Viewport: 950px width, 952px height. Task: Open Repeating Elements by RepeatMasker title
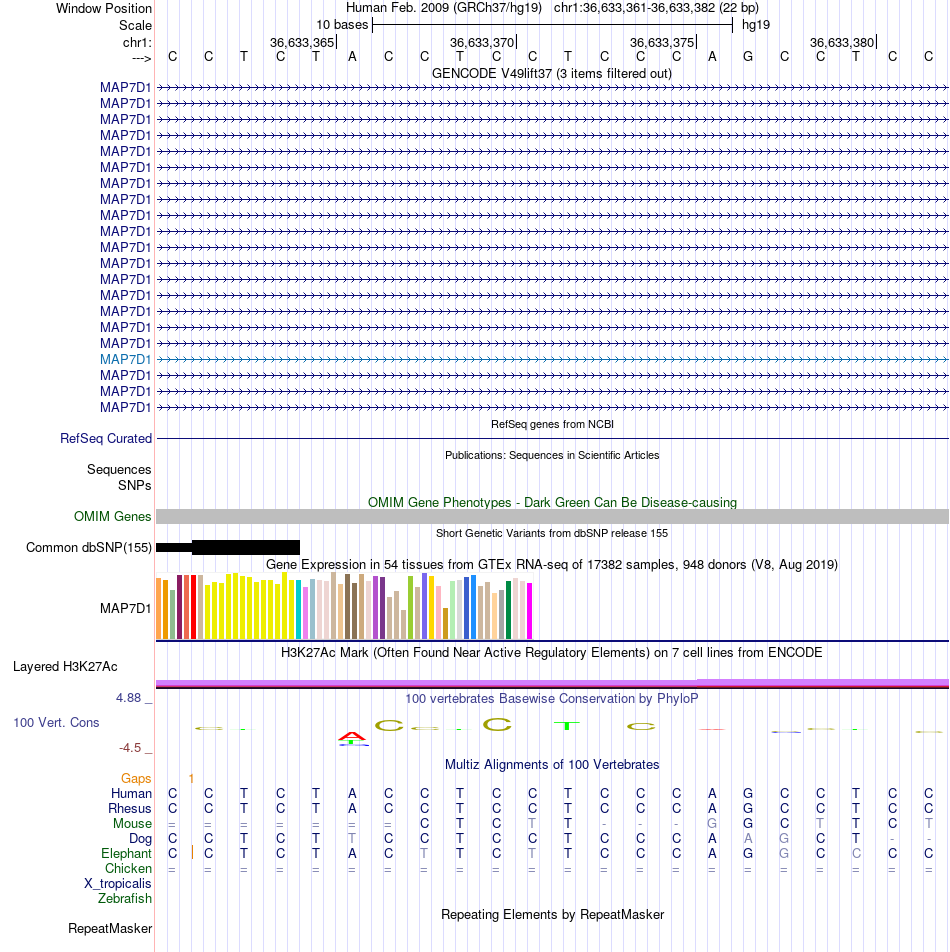pos(552,914)
